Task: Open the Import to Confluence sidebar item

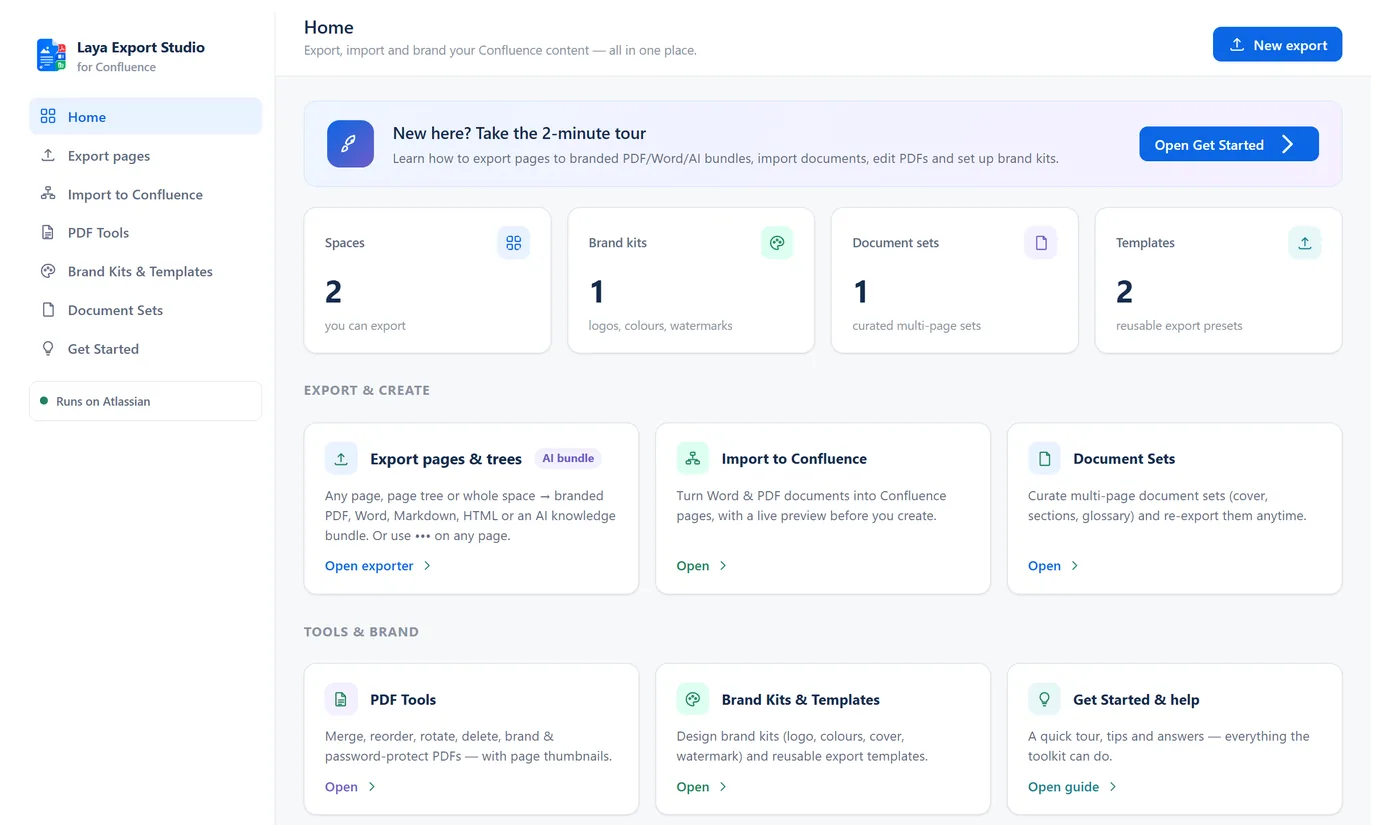Action: 146,194
